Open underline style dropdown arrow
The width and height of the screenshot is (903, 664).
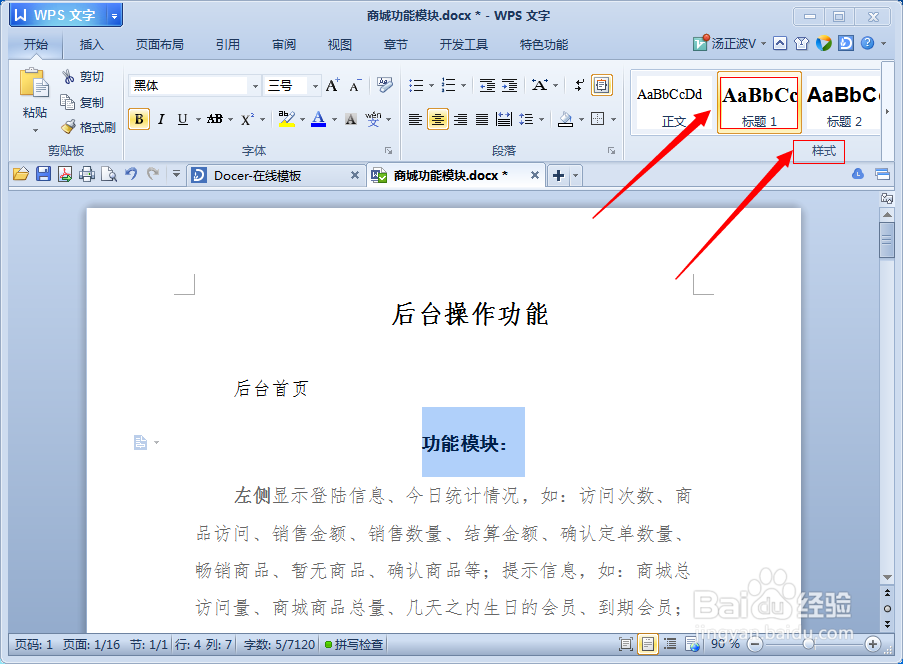(x=198, y=120)
